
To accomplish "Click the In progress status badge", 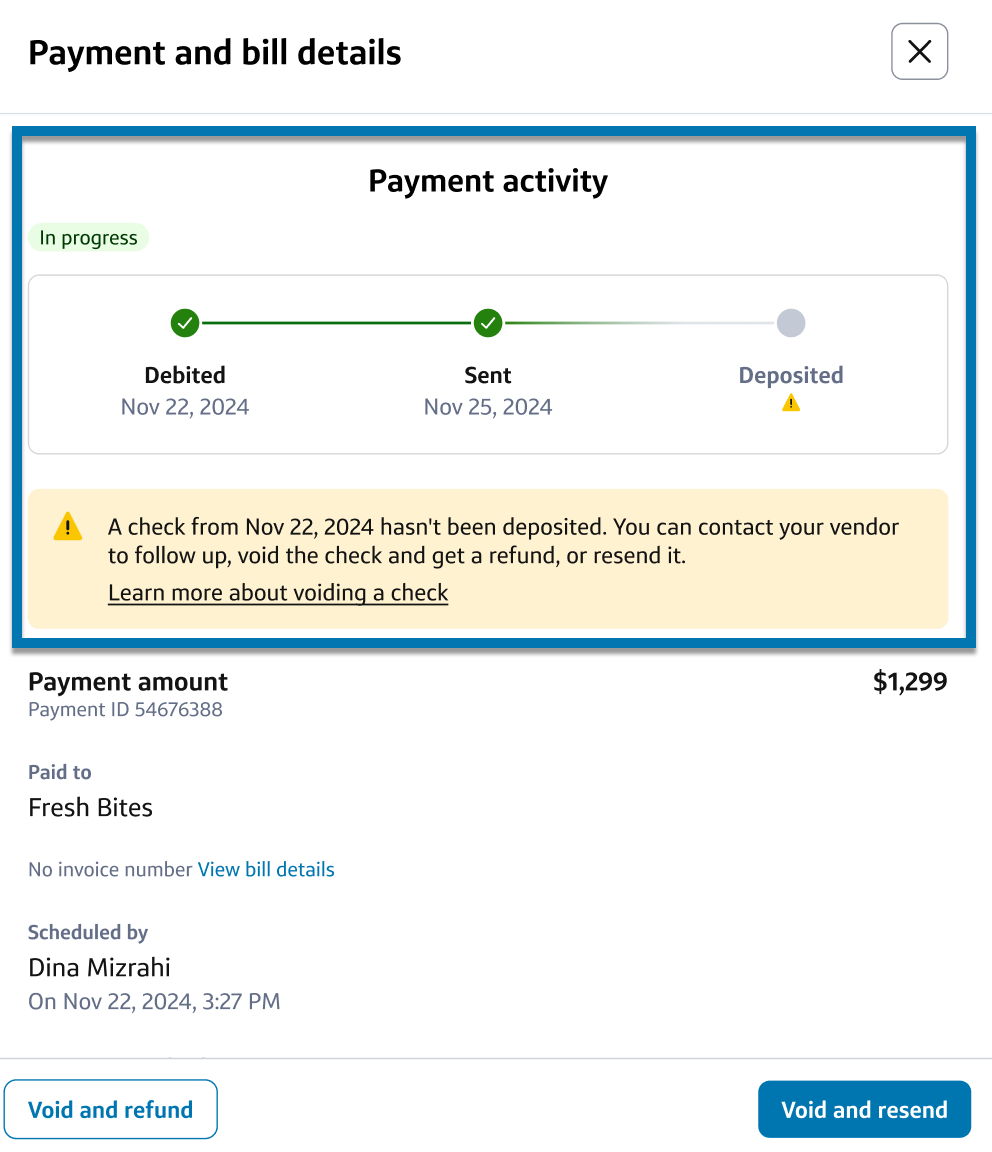I will 88,238.
